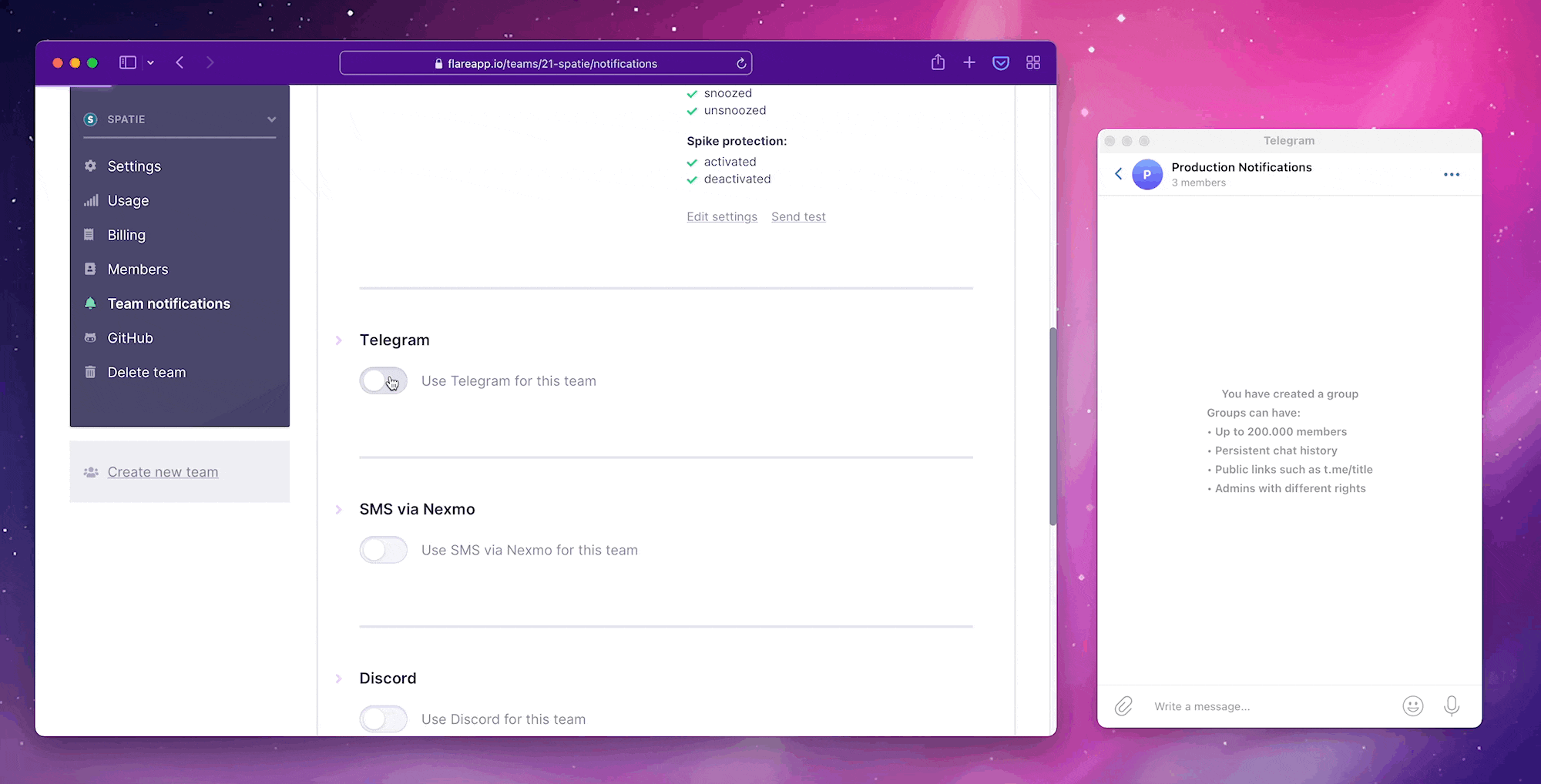Click the Edit settings link
The height and width of the screenshot is (784, 1541).
coord(722,217)
